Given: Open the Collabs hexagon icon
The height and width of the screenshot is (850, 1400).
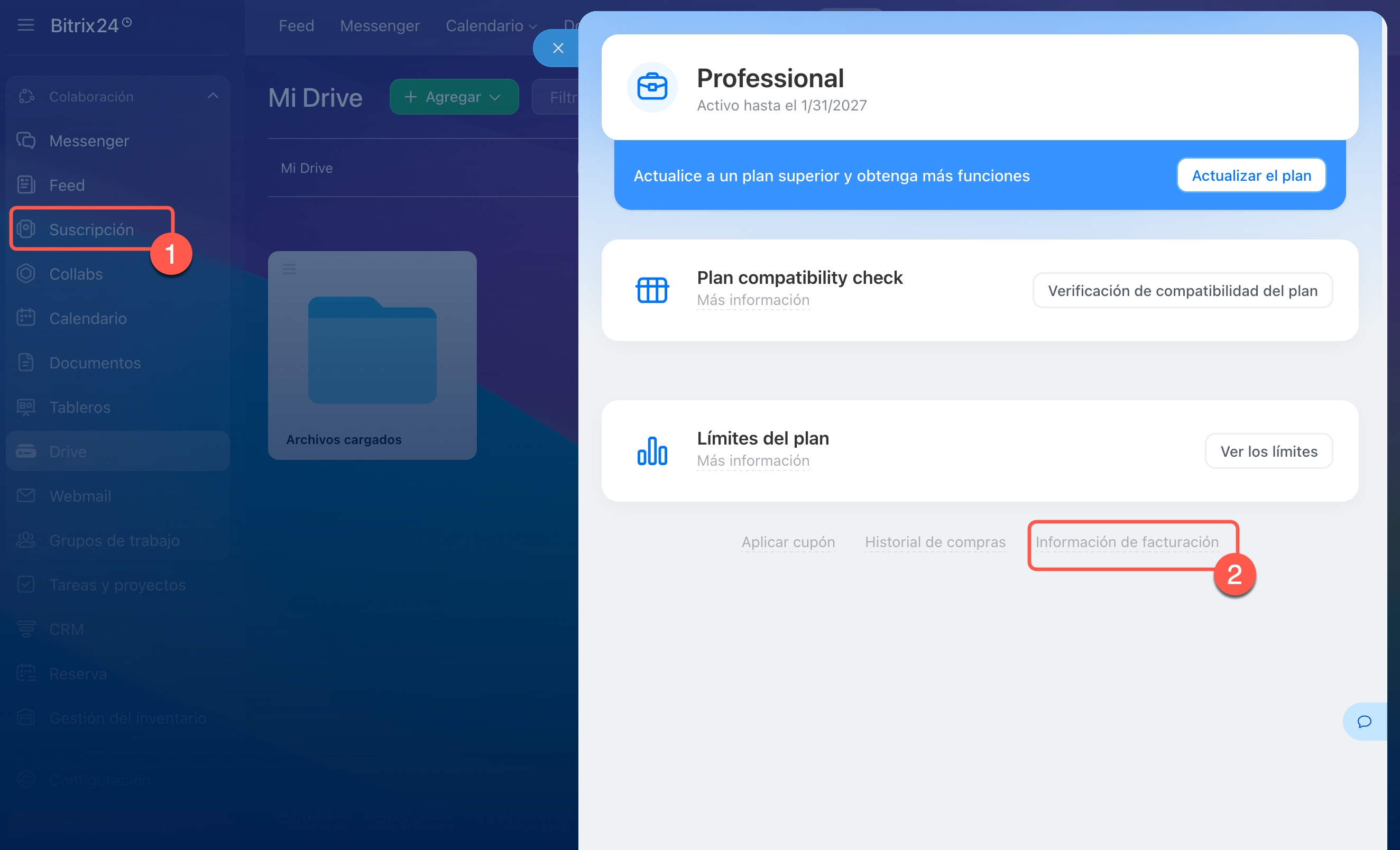Looking at the screenshot, I should [x=25, y=273].
